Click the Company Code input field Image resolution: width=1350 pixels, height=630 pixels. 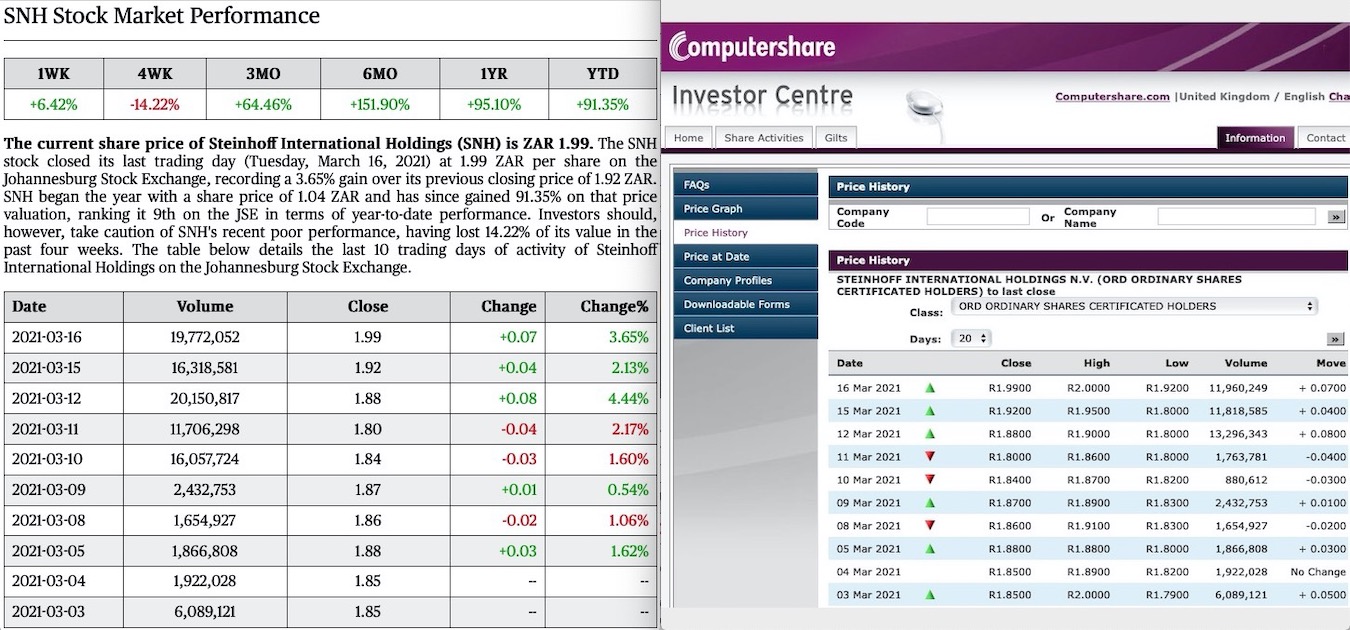(977, 217)
